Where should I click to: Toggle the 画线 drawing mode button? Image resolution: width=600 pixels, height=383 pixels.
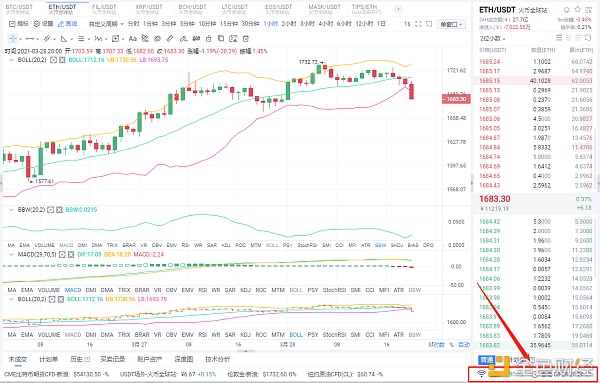point(67,24)
